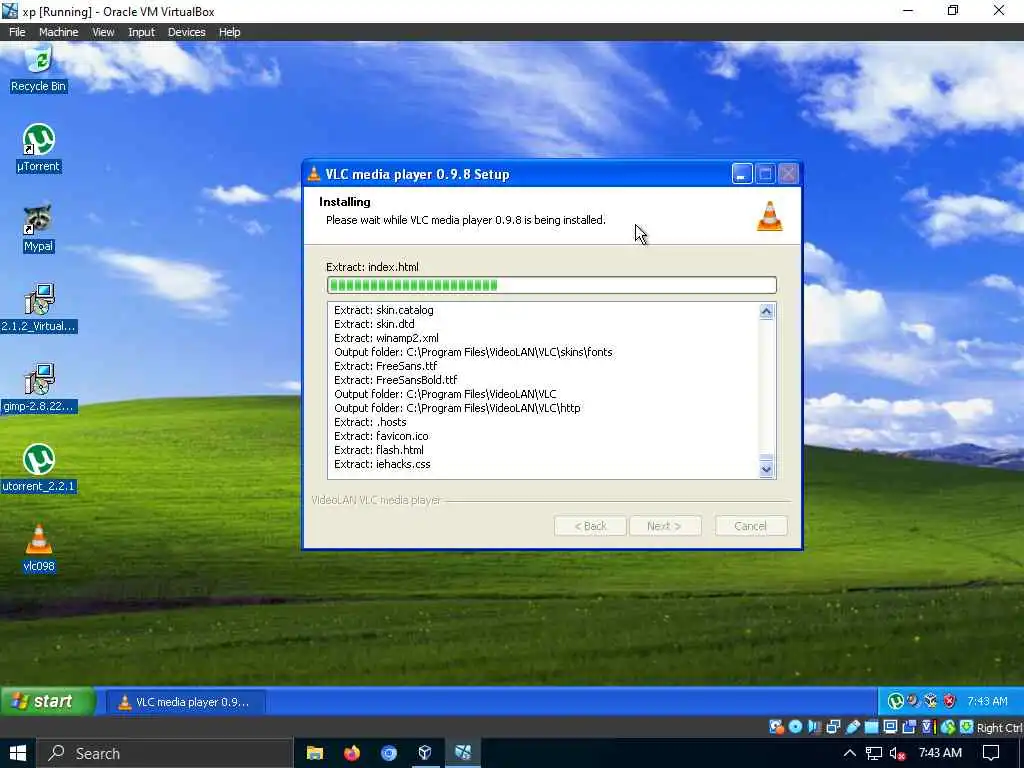This screenshot has width=1024, height=768.
Task: Open the VirtualBox View menu
Action: click(103, 32)
